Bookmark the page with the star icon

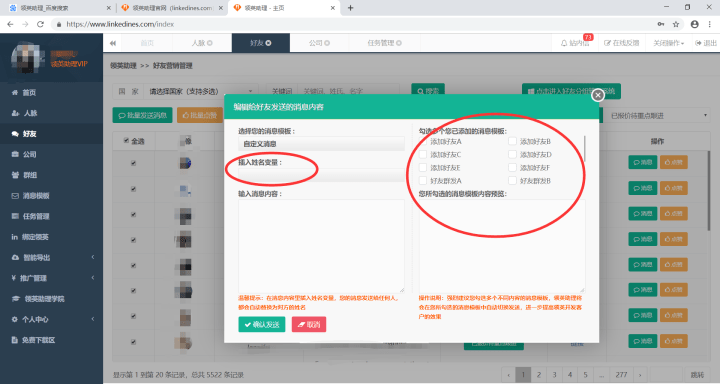[x=675, y=24]
